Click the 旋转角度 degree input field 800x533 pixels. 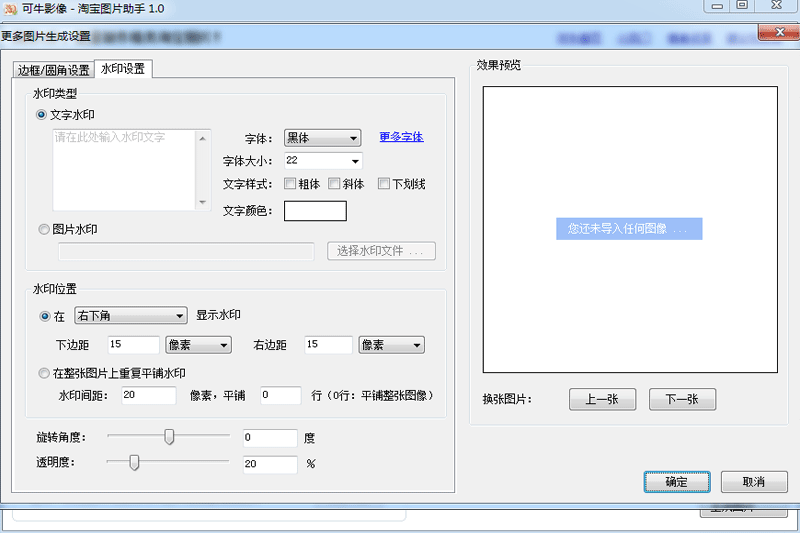(270, 438)
